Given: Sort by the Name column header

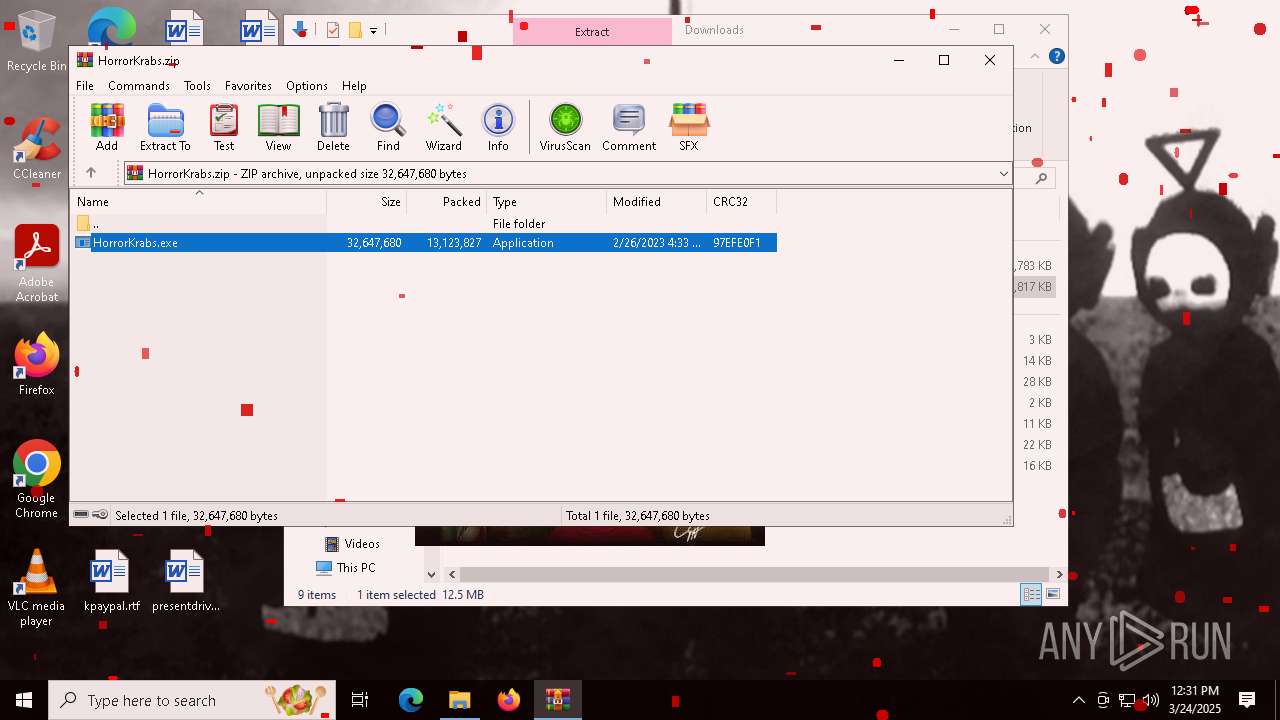Looking at the screenshot, I should tap(198, 202).
